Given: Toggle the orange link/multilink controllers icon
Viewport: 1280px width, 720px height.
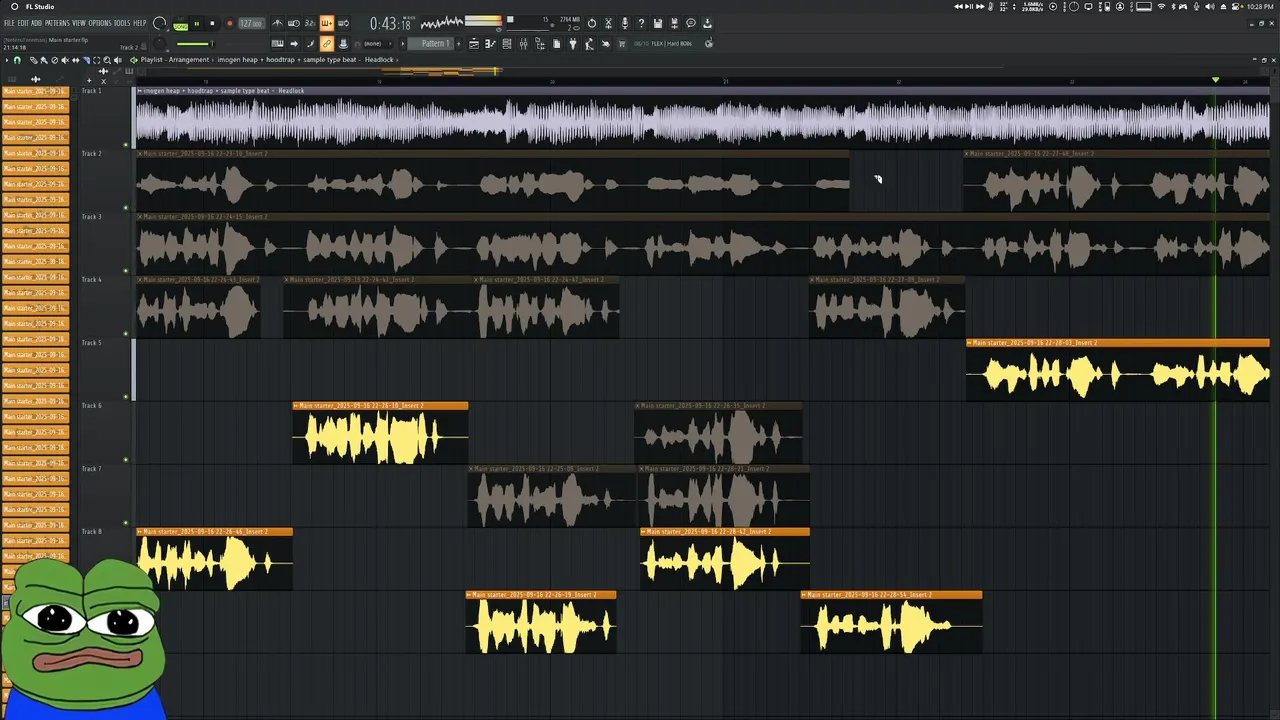Looking at the screenshot, I should point(326,44).
